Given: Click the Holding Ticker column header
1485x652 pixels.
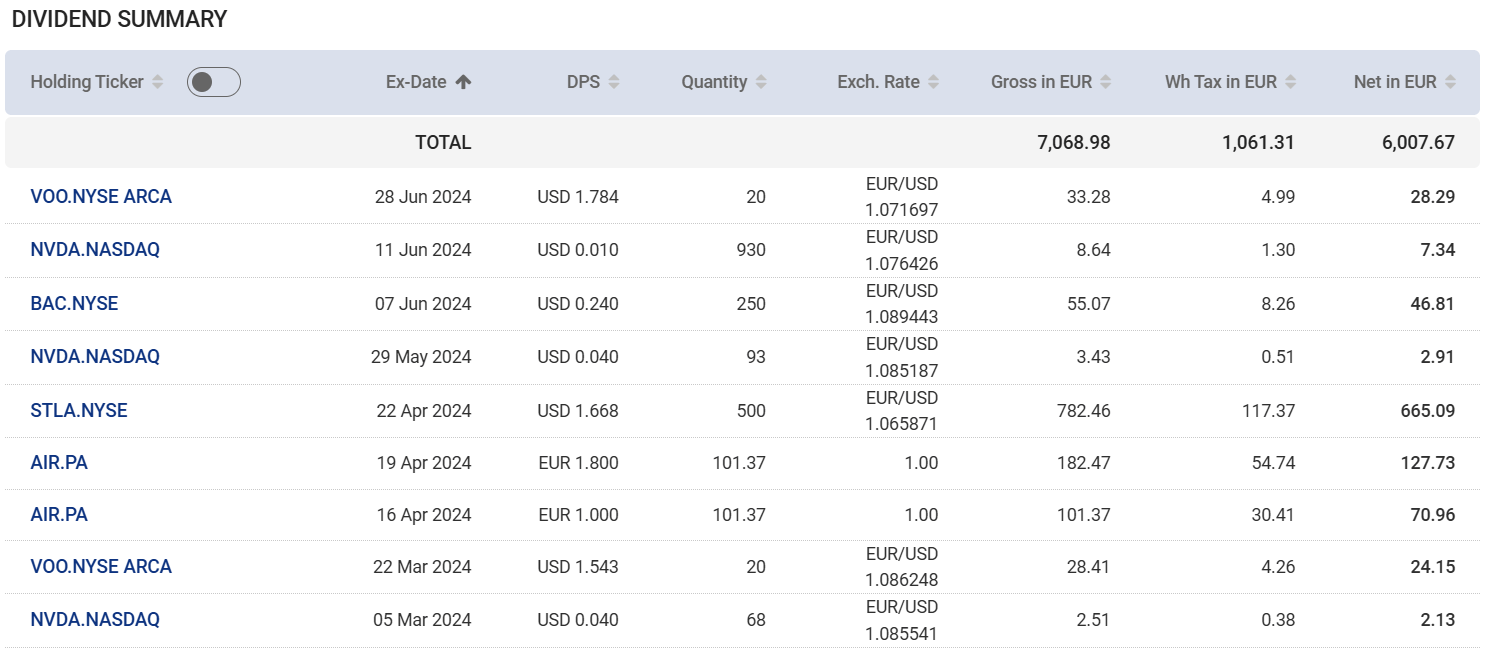Looking at the screenshot, I should pos(87,82).
